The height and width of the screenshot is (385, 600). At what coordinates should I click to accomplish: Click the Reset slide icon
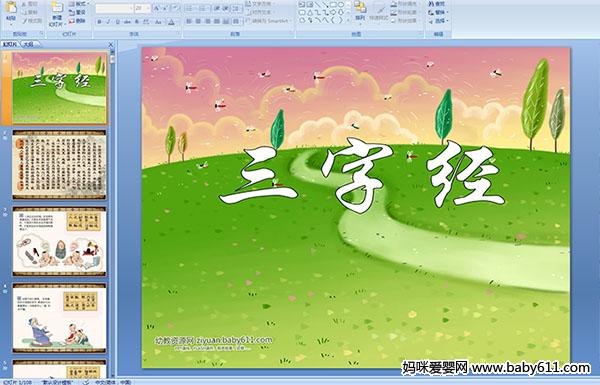(x=72, y=12)
